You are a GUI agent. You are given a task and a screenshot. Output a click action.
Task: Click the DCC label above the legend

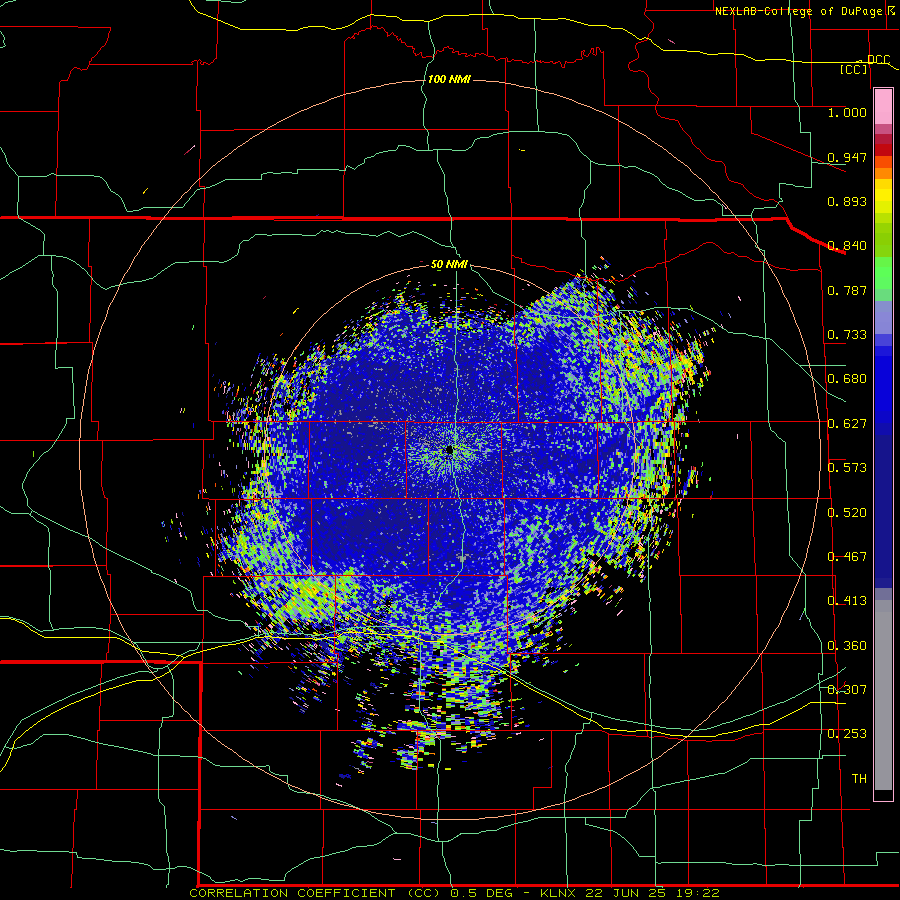[x=878, y=60]
